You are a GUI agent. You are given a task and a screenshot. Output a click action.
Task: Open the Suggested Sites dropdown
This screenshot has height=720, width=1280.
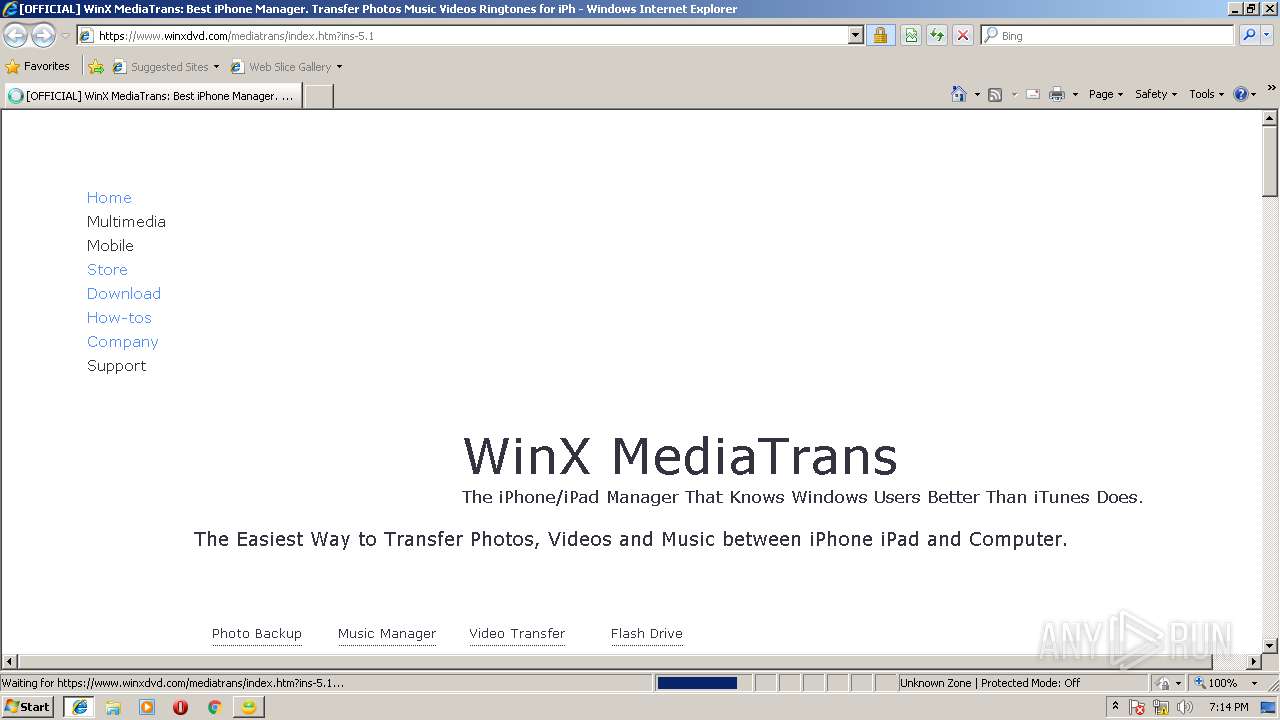pos(166,67)
